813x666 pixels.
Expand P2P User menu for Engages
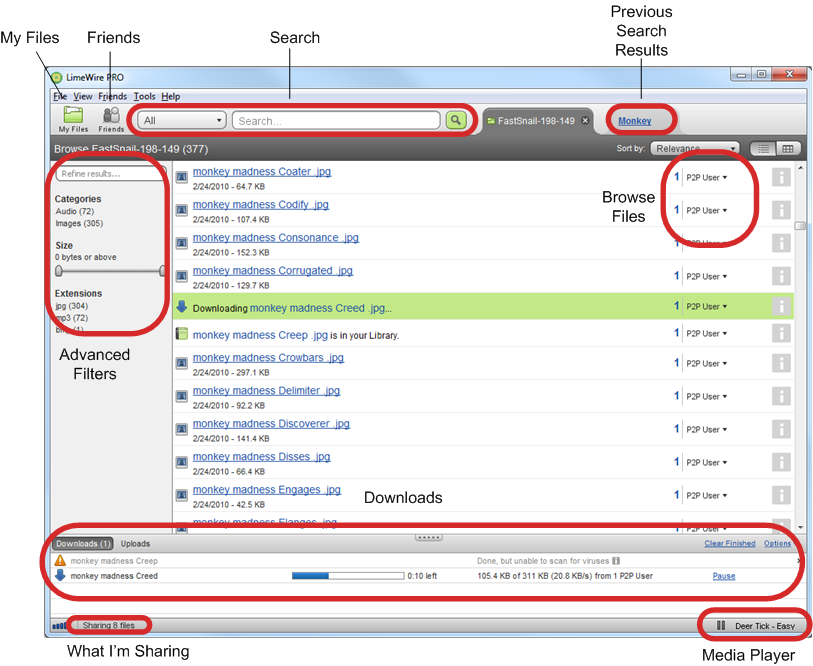pos(707,496)
